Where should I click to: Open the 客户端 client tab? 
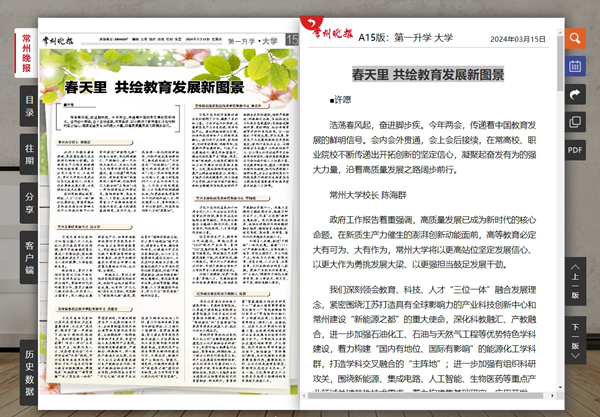point(29,258)
